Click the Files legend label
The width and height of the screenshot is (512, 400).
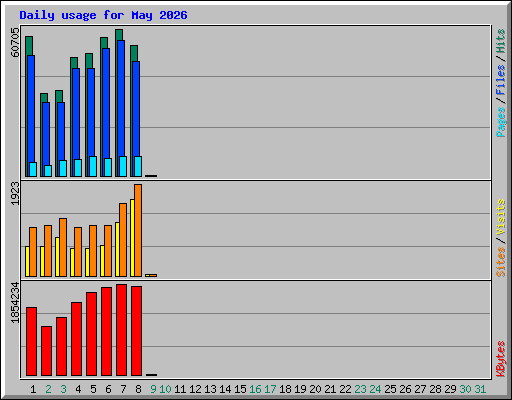(x=501, y=80)
